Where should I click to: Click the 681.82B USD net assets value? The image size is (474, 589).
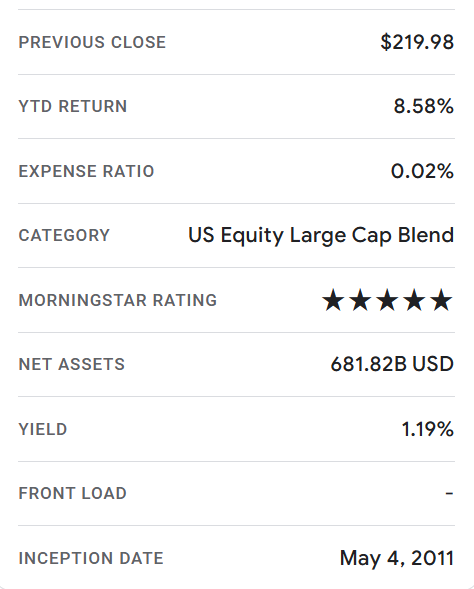point(392,364)
